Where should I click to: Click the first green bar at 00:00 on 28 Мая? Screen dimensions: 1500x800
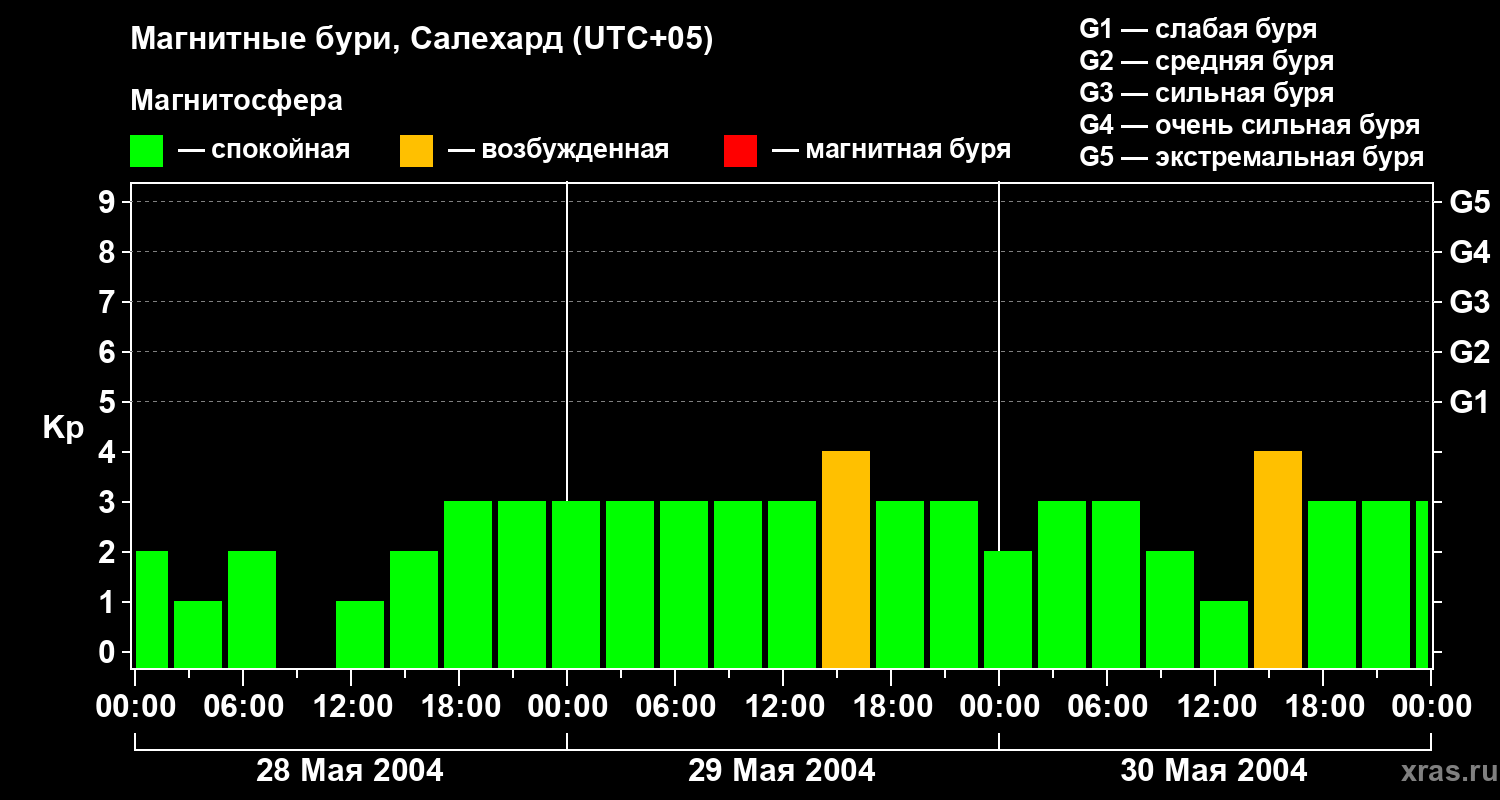[x=152, y=610]
